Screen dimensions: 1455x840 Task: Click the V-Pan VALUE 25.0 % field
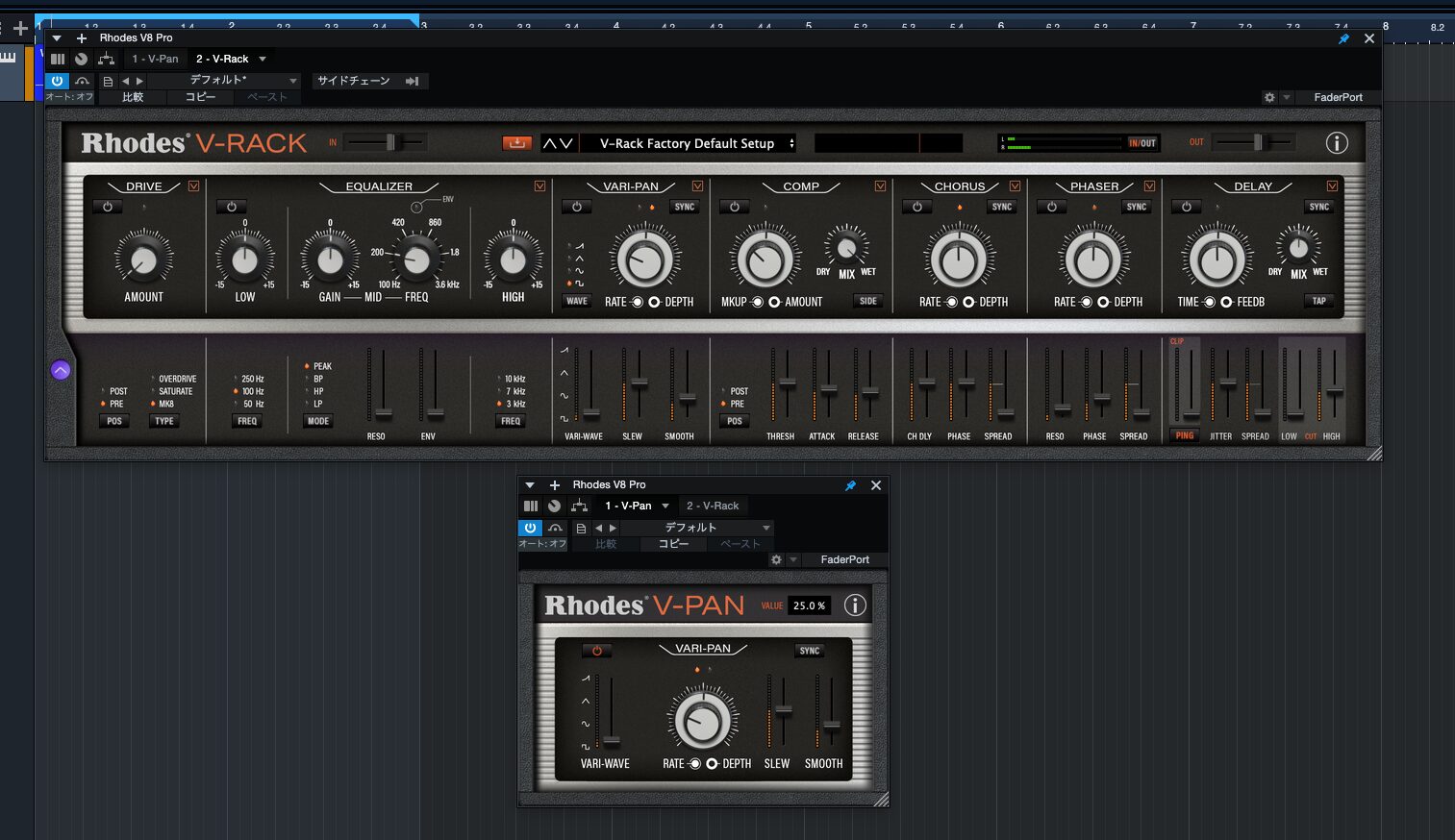click(809, 605)
